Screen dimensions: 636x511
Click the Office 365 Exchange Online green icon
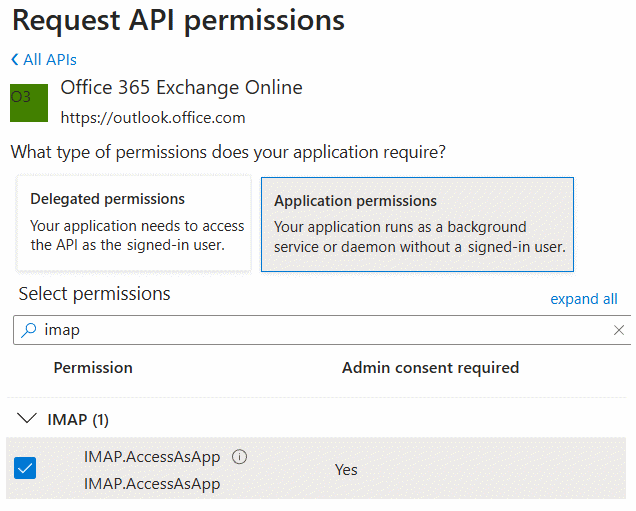point(29,103)
